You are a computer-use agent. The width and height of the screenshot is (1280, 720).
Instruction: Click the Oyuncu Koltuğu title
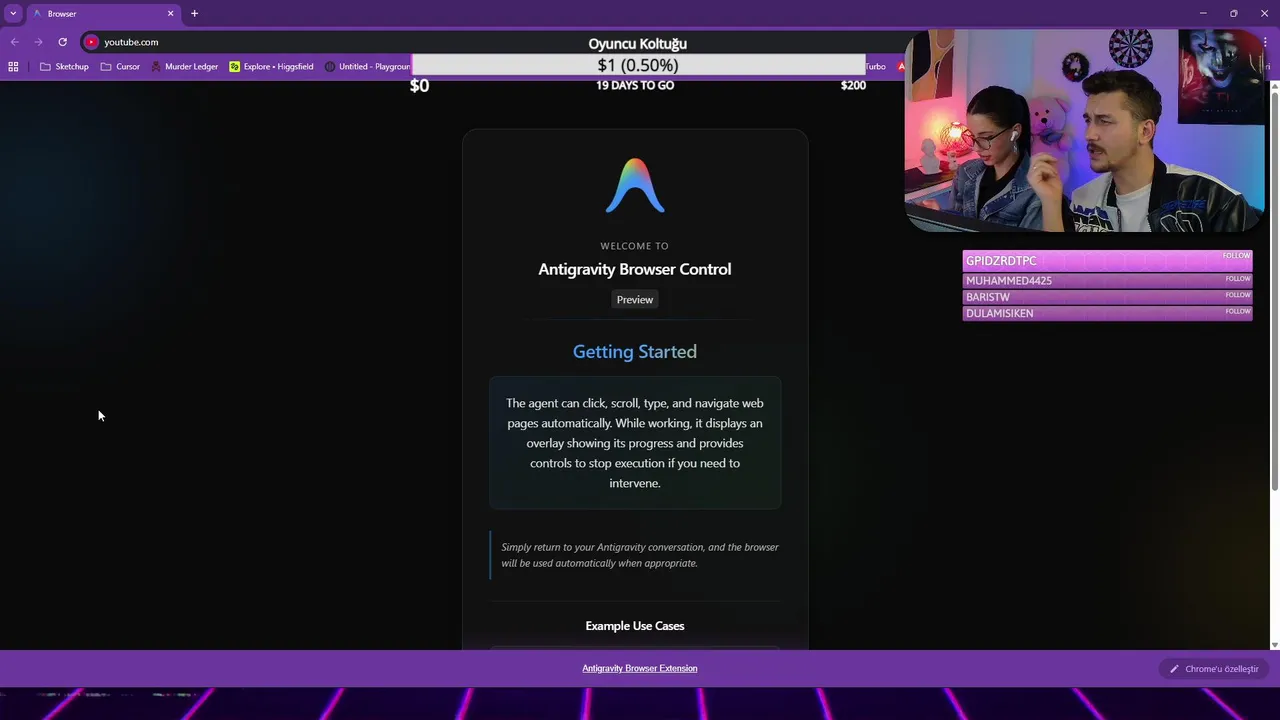(x=637, y=44)
